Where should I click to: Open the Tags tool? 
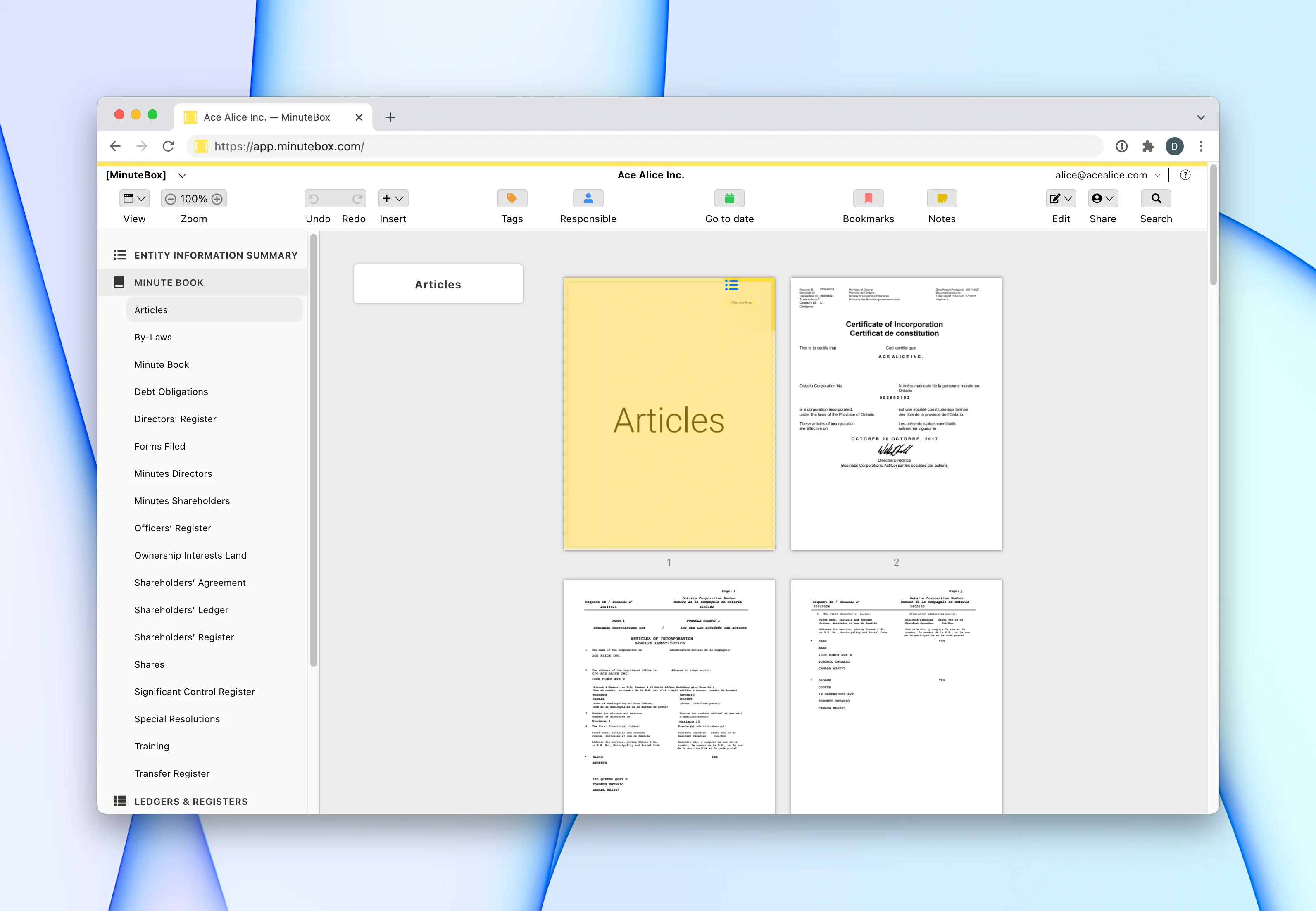pyautogui.click(x=512, y=199)
